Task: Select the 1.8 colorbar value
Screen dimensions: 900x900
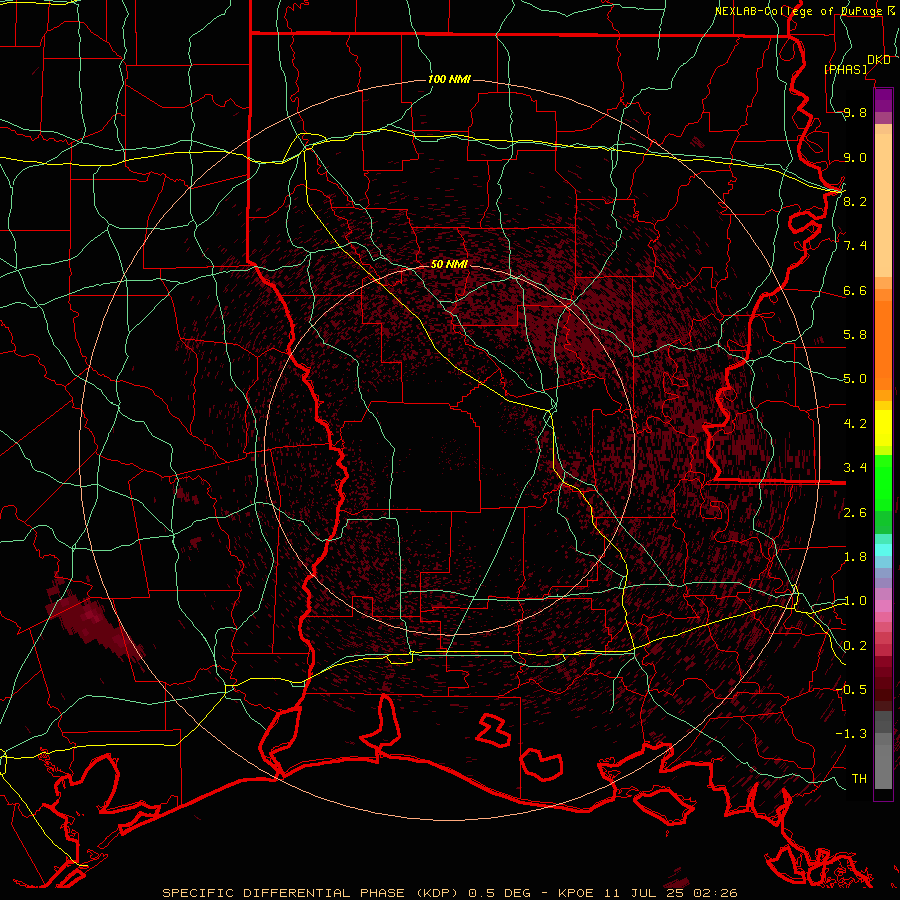Action: tap(855, 557)
